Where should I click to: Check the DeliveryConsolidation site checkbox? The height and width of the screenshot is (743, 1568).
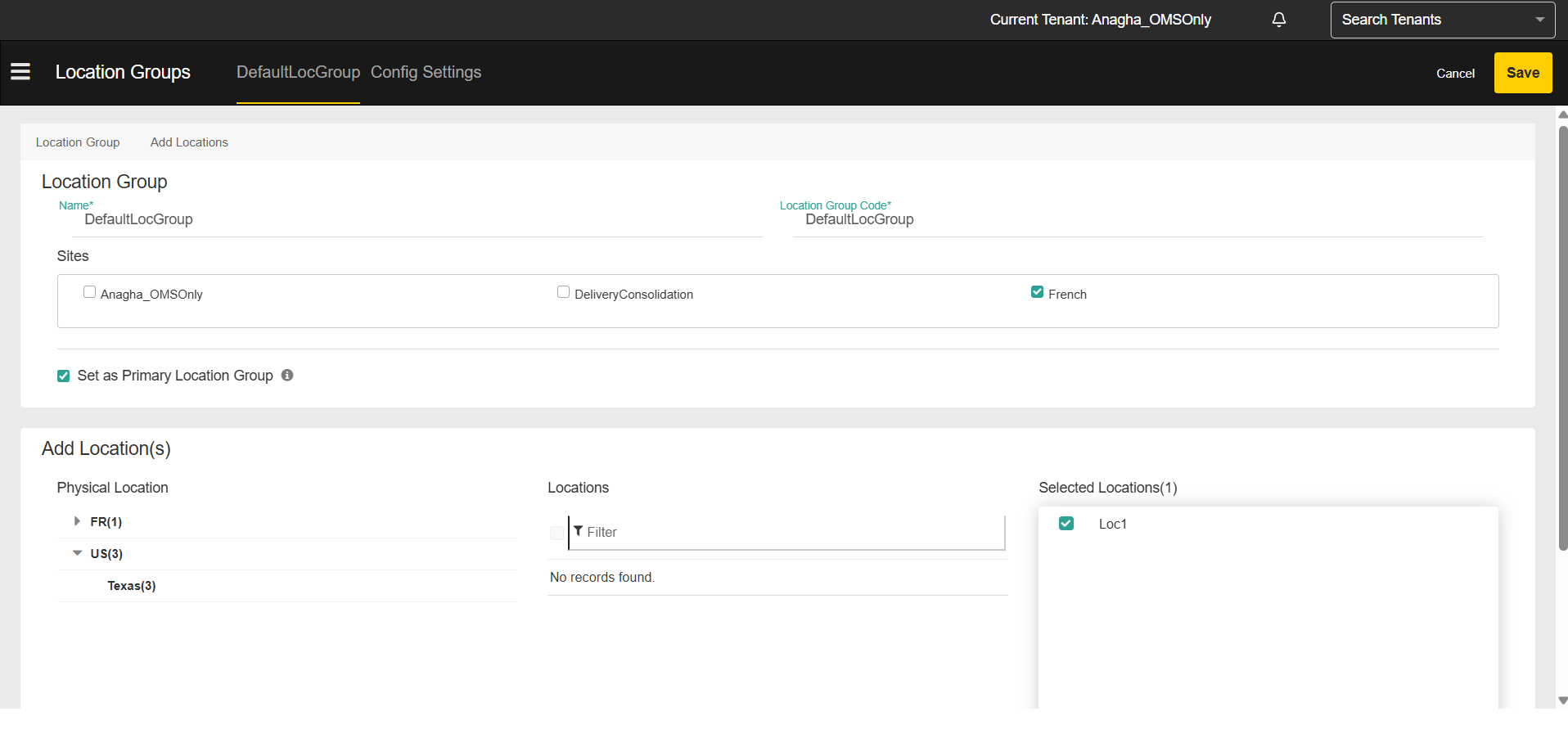pos(564,292)
